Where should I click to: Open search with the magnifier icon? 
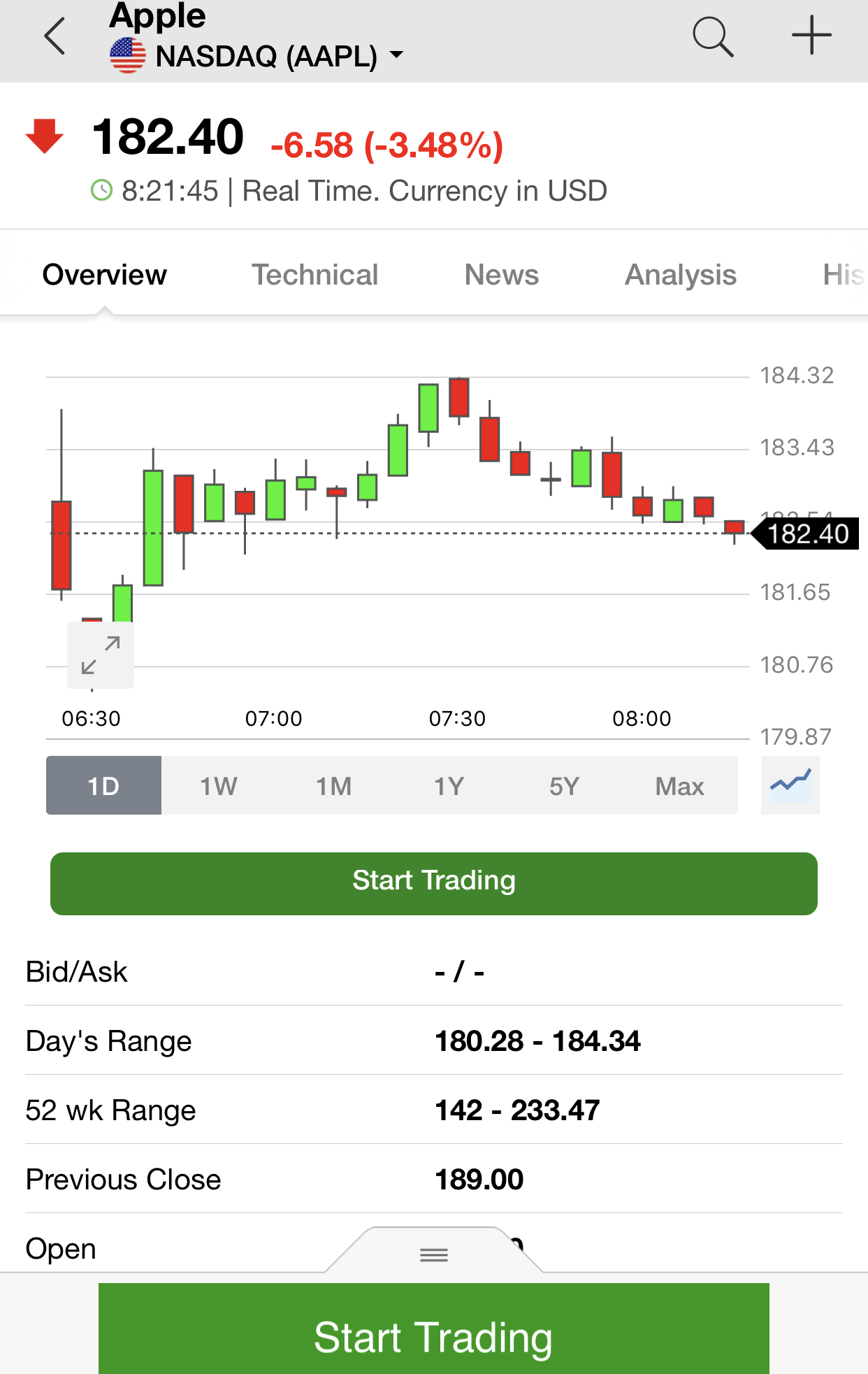coord(713,36)
